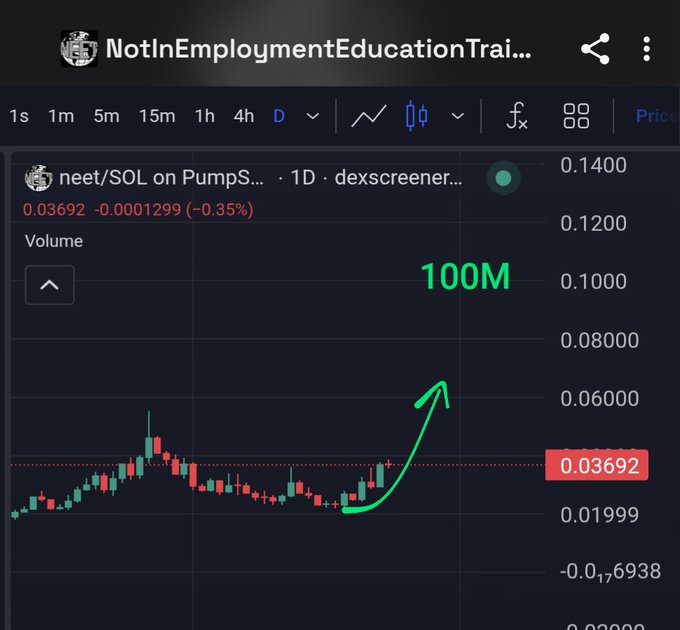Tap the 1D interval label in legend

(303, 177)
